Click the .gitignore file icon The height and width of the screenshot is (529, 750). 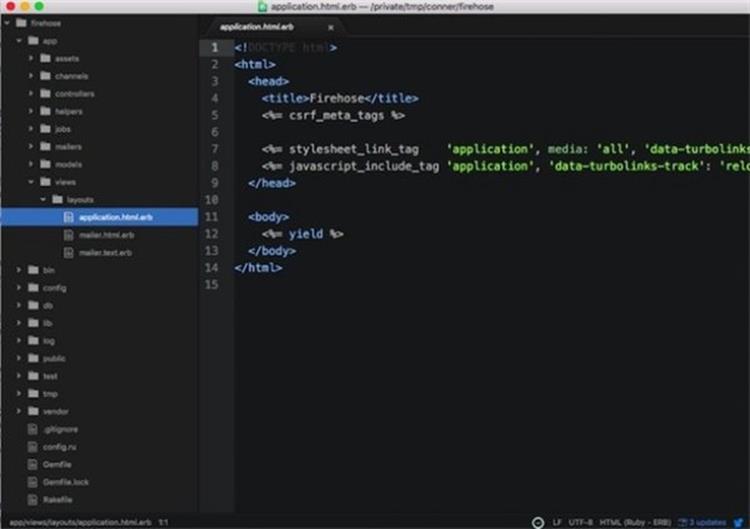[x=33, y=429]
